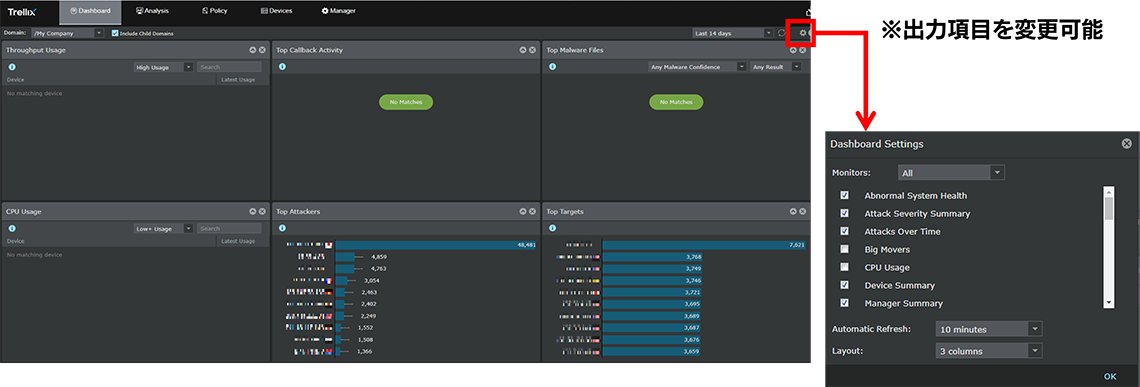Image resolution: width=1140 pixels, height=387 pixels.
Task: Click scroll down arrow in monitors list
Action: pos(1109,303)
